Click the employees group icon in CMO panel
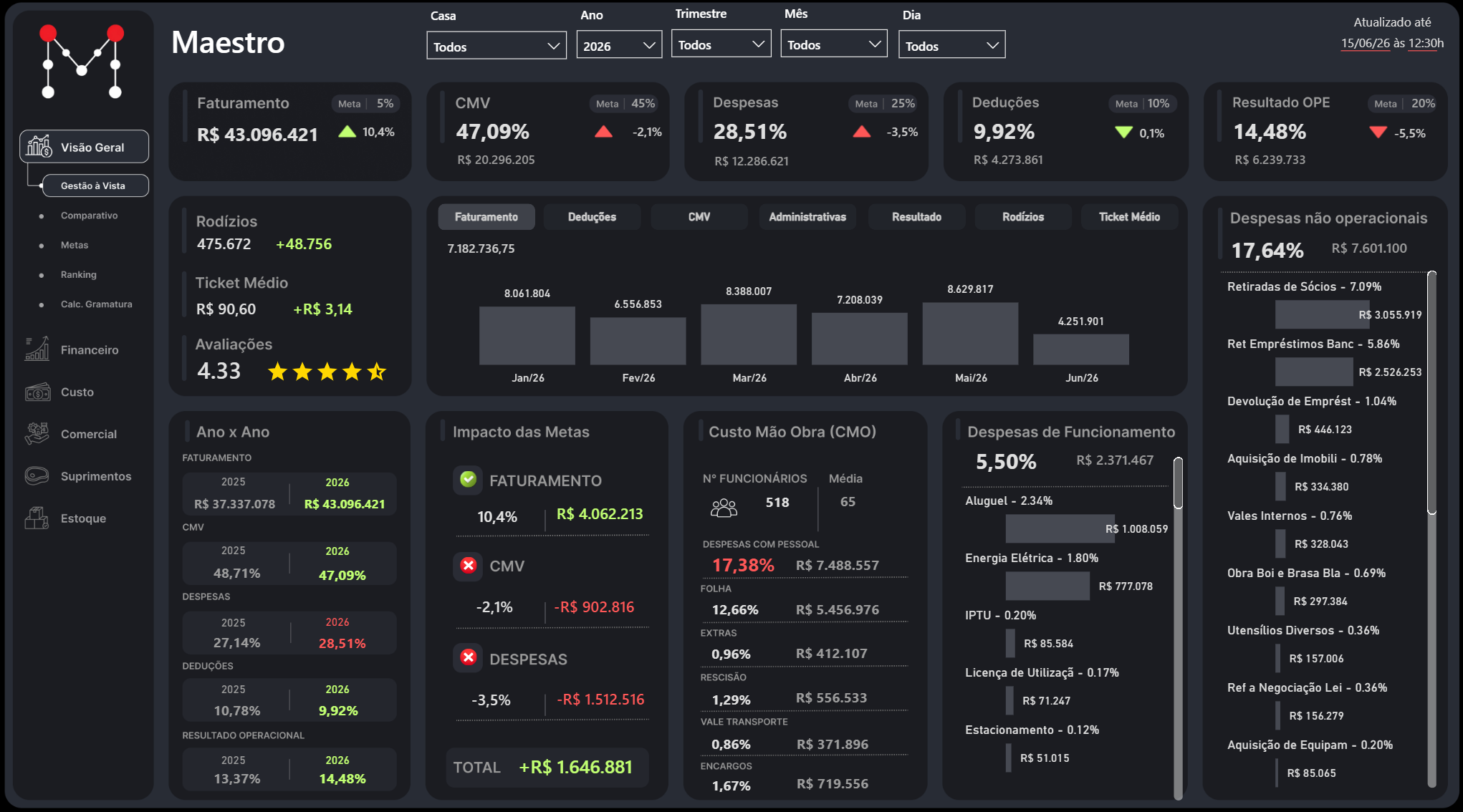The width and height of the screenshot is (1463, 812). (724, 508)
